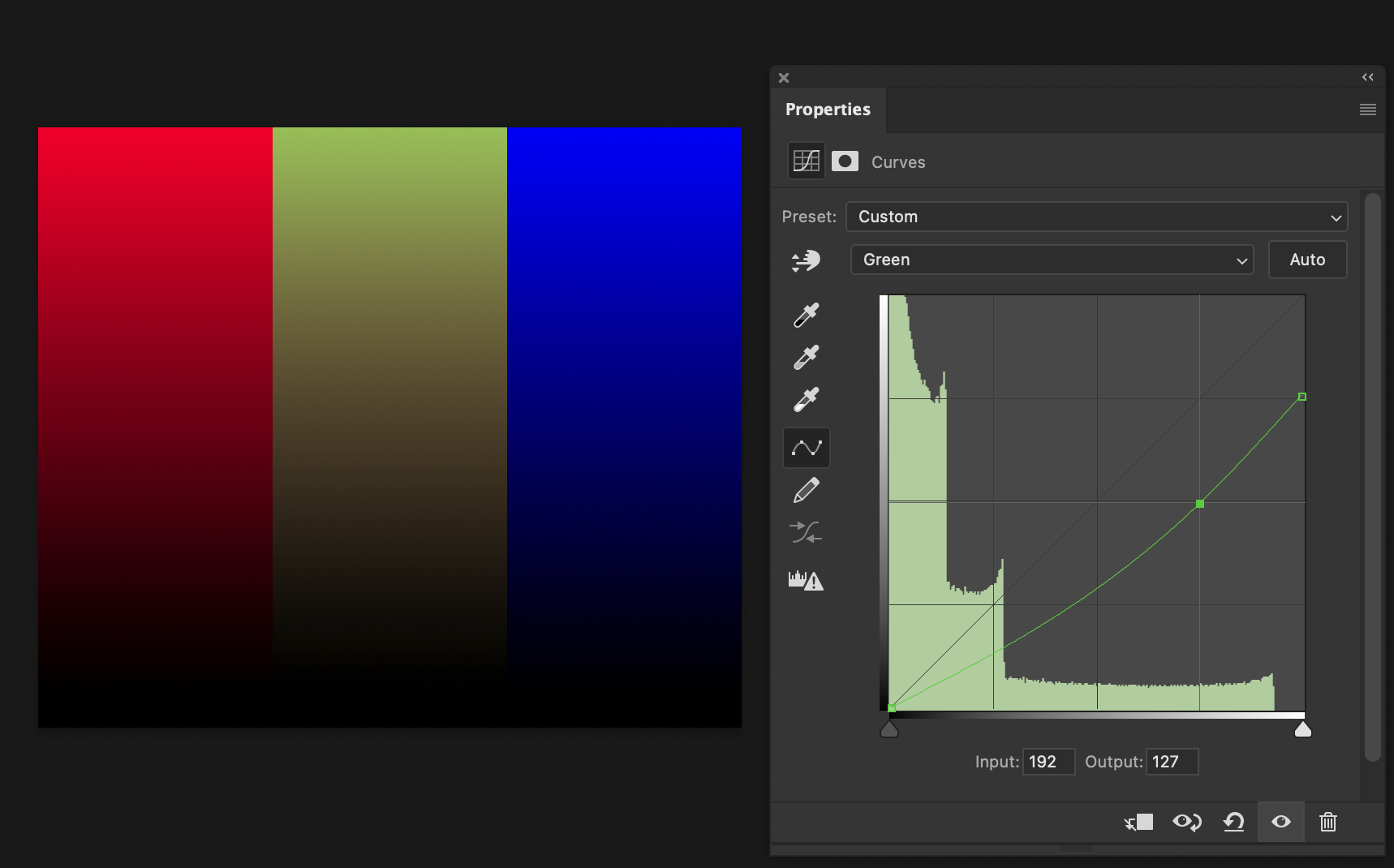Click the histogram warning recalculate icon
The width and height of the screenshot is (1394, 868).
[x=806, y=580]
